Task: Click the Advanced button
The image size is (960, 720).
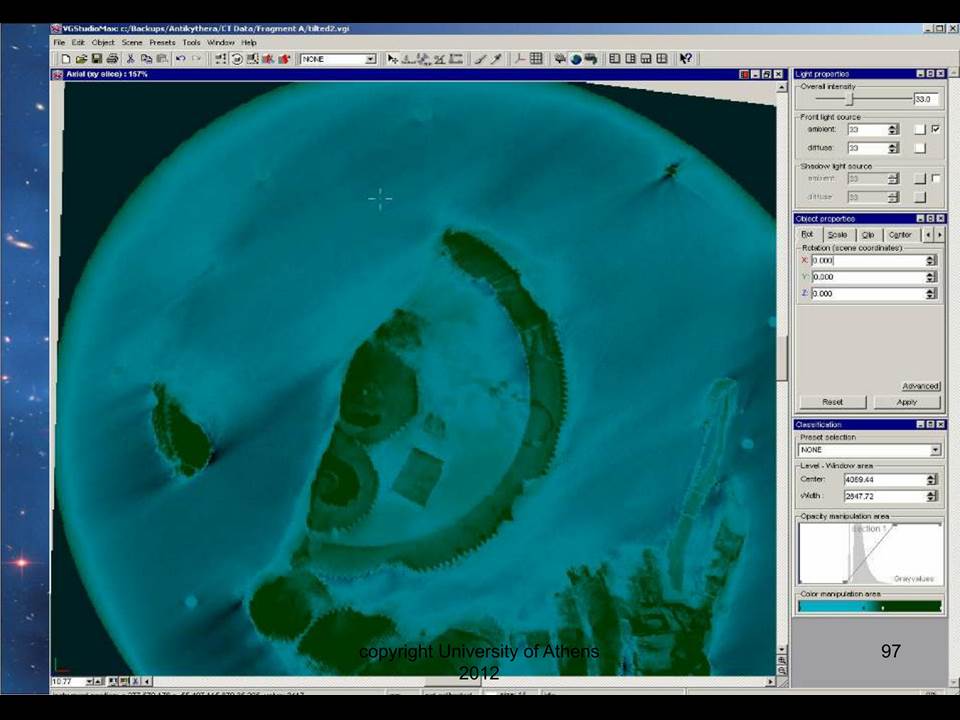Action: (920, 386)
